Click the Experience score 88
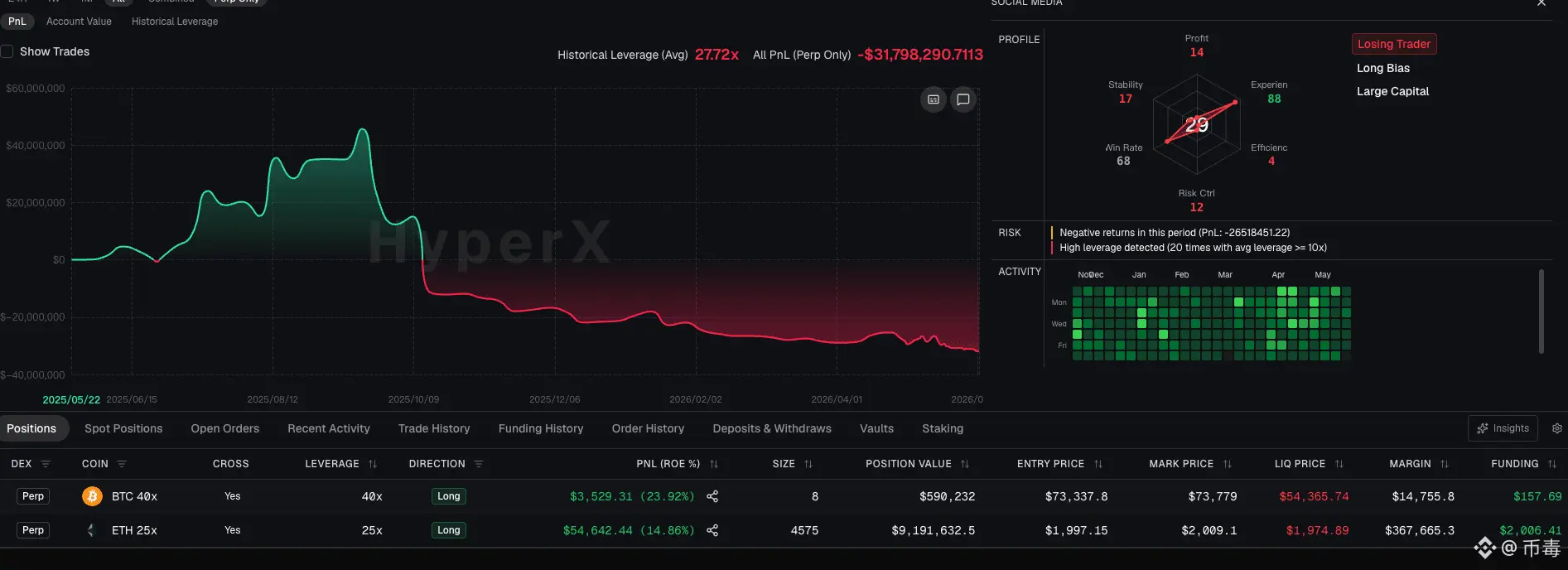The height and width of the screenshot is (570, 1568). (1274, 99)
